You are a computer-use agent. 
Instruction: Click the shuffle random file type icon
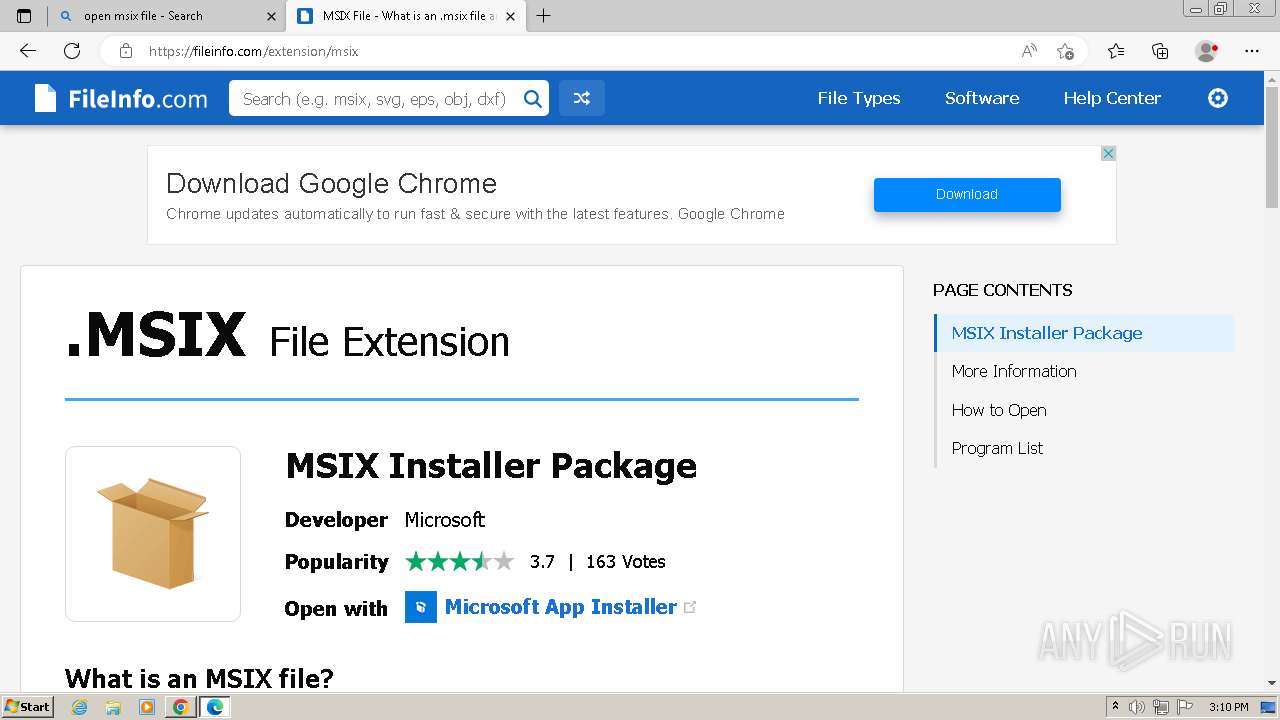pyautogui.click(x=581, y=98)
